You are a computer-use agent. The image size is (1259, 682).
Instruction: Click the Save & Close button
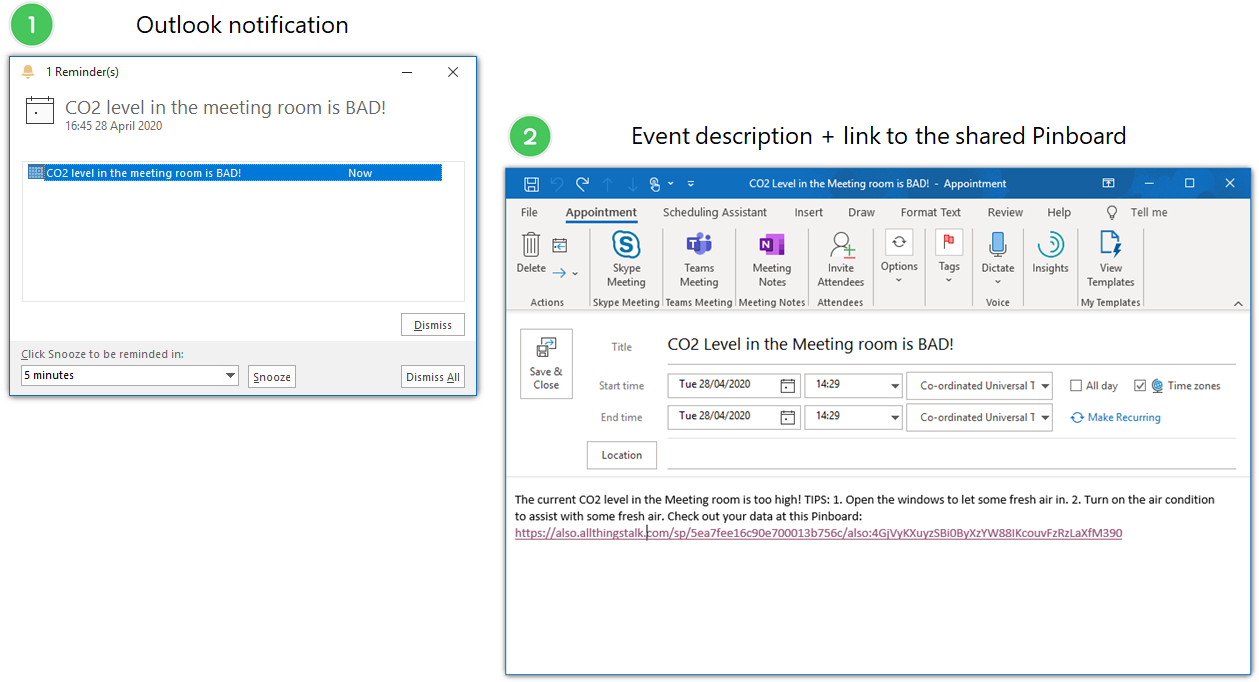tap(546, 364)
